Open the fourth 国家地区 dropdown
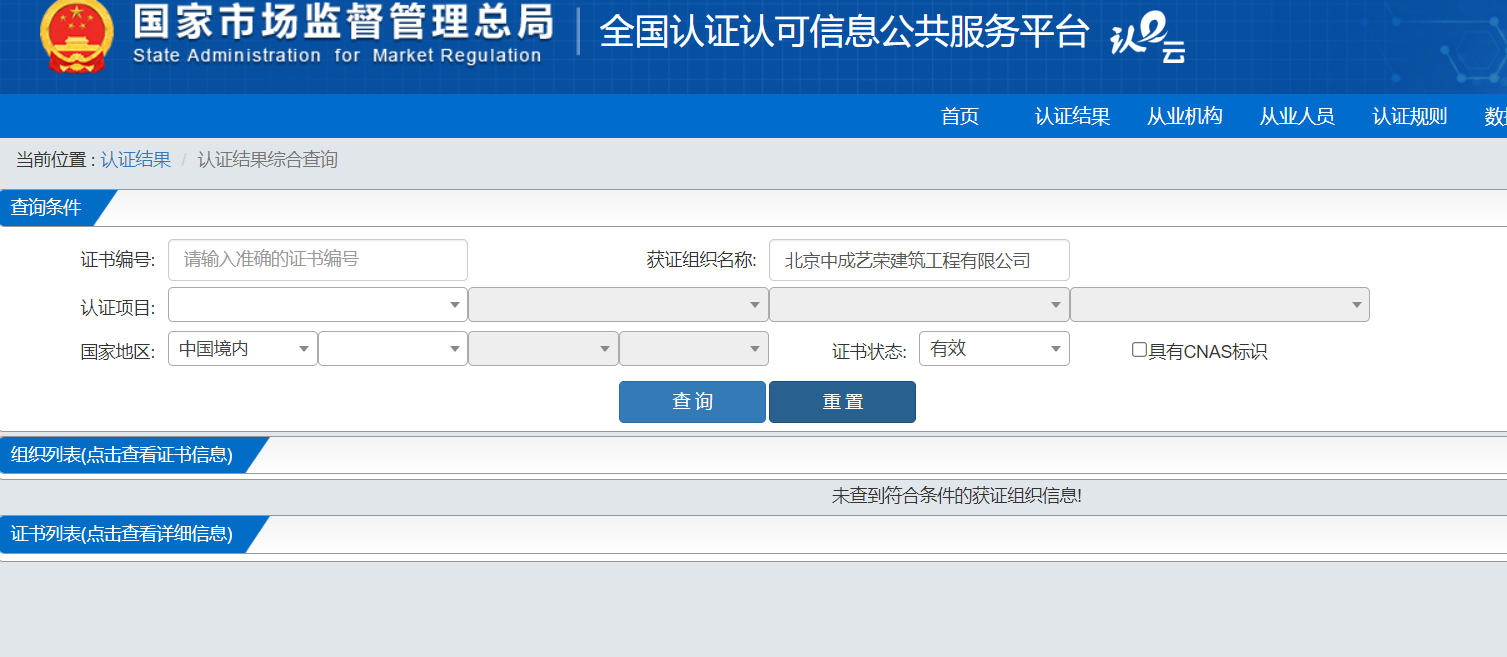 694,349
